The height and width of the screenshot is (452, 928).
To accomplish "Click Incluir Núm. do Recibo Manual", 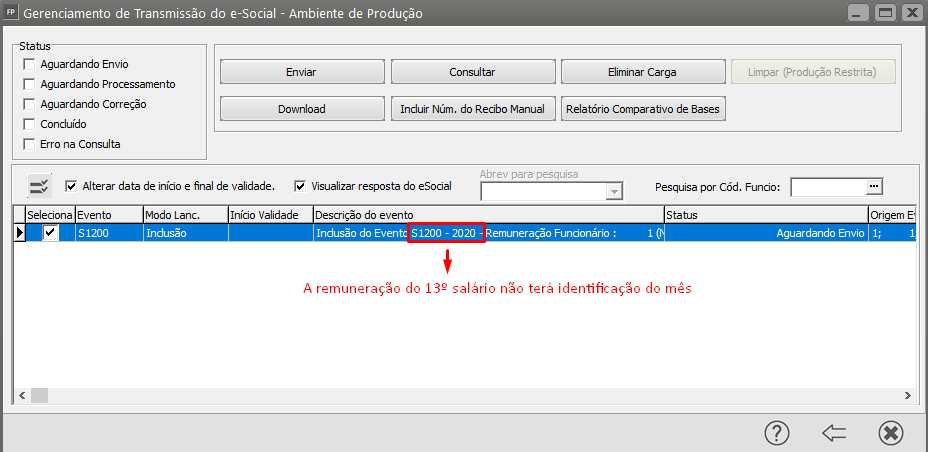I will tap(472, 109).
